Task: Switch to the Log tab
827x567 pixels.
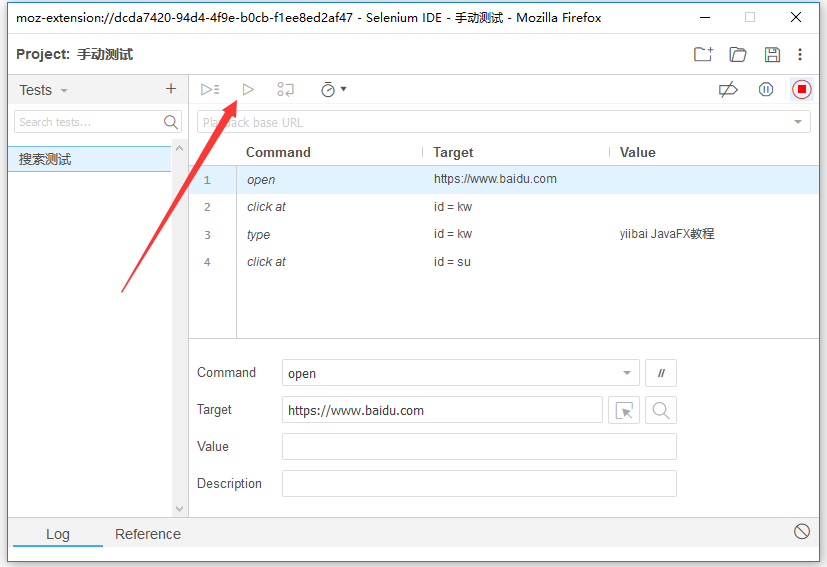Action: point(58,534)
